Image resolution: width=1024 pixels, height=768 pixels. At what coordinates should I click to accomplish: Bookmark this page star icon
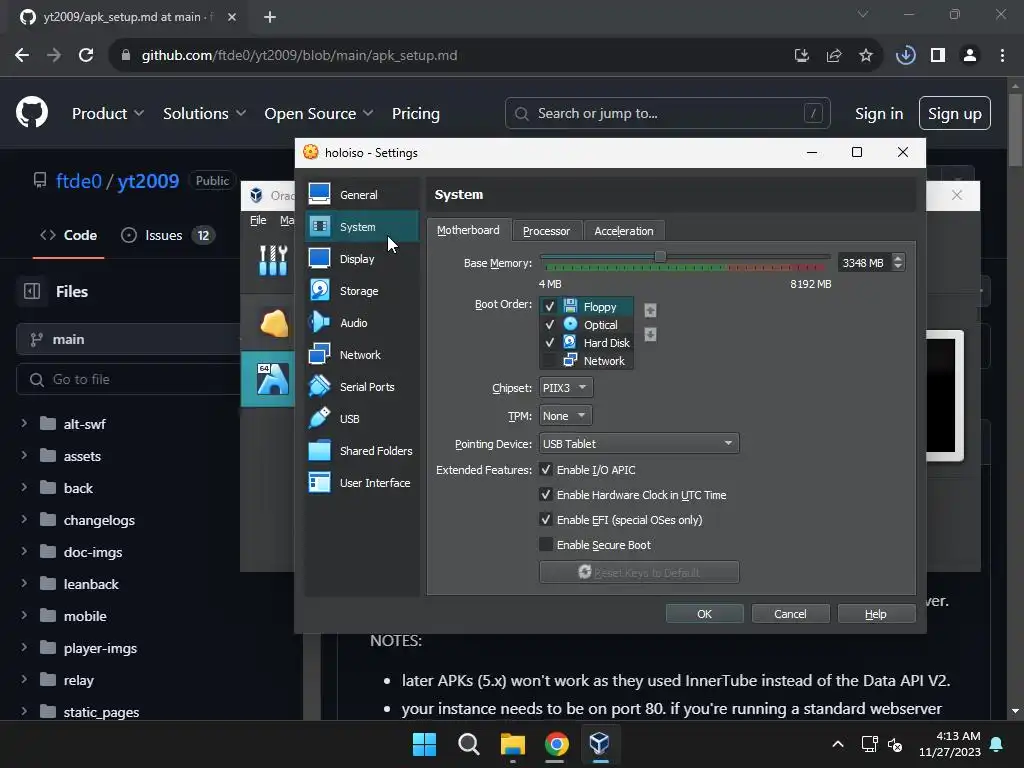pyautogui.click(x=866, y=56)
